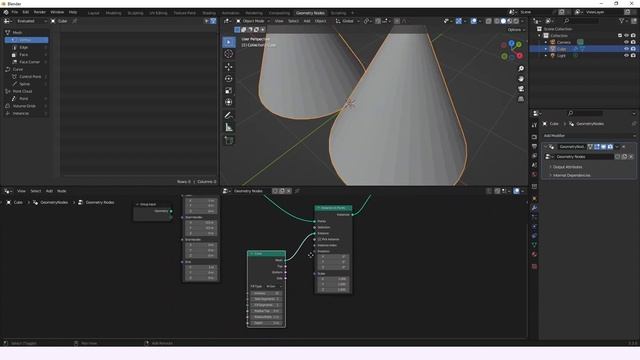
Task: Select the Select Box tool in viewport toolbar
Action: point(229,42)
